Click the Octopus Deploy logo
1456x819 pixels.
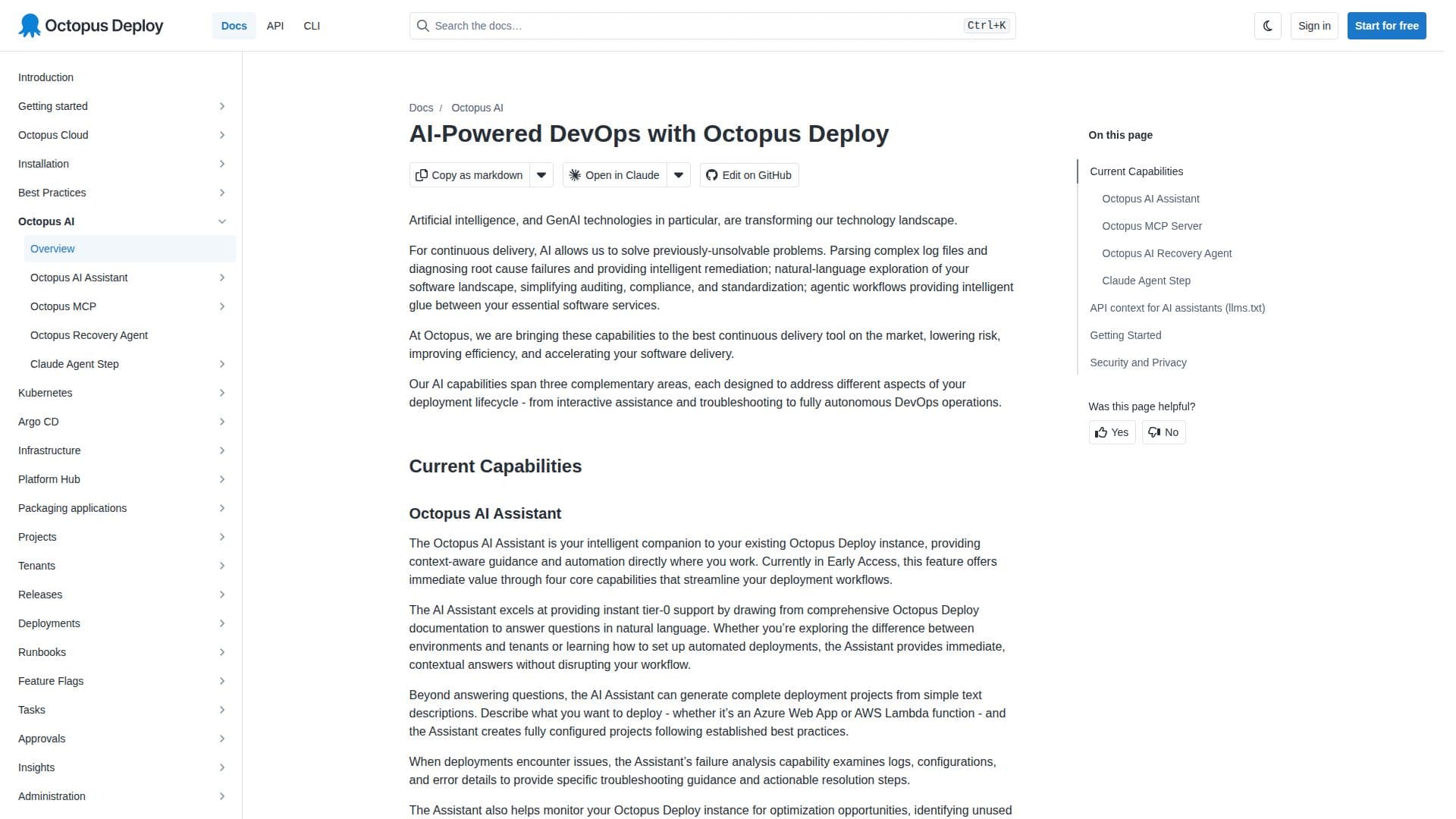click(91, 26)
